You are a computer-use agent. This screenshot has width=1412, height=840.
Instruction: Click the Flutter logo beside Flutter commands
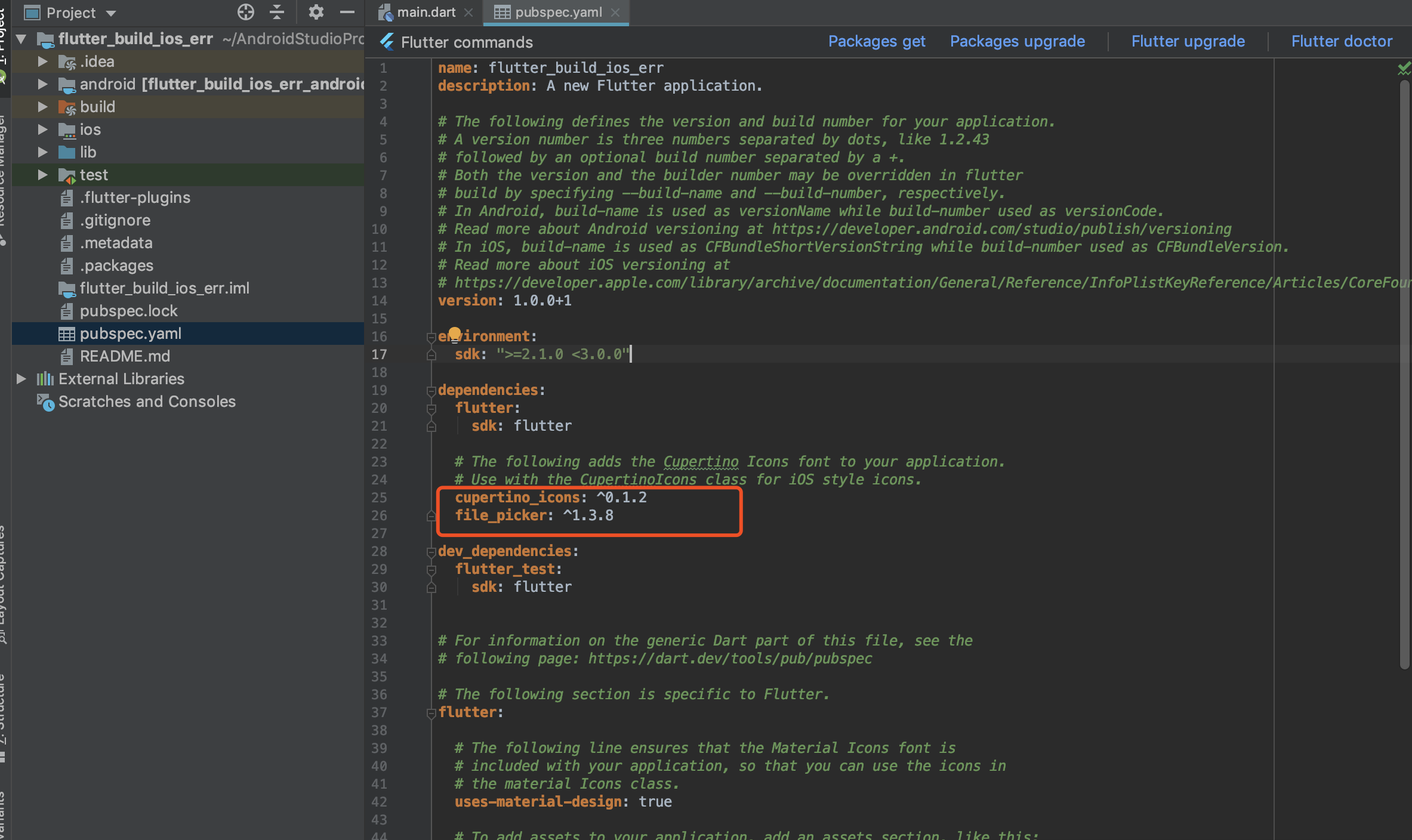[x=386, y=42]
